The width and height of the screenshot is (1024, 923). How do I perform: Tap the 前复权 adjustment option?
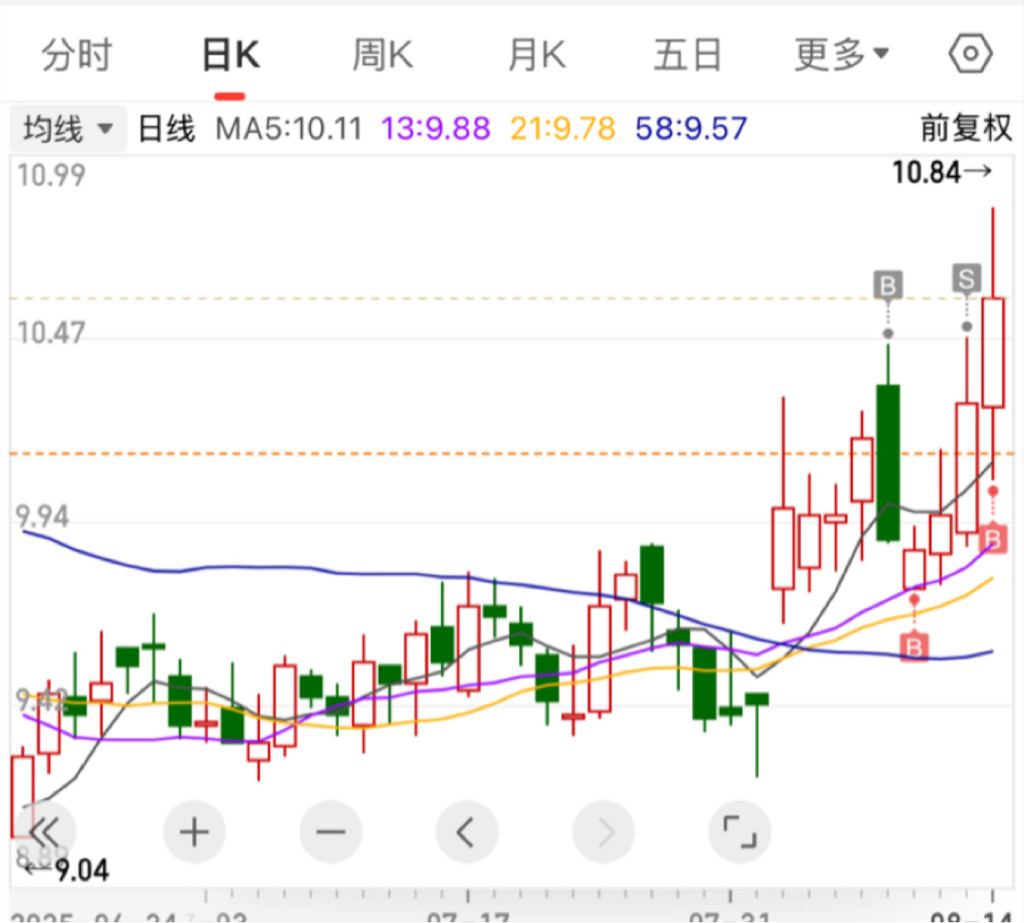(x=966, y=128)
